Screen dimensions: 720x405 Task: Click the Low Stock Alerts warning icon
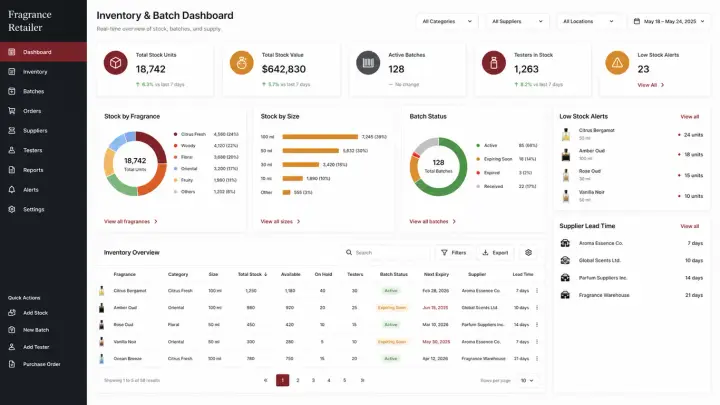617,63
